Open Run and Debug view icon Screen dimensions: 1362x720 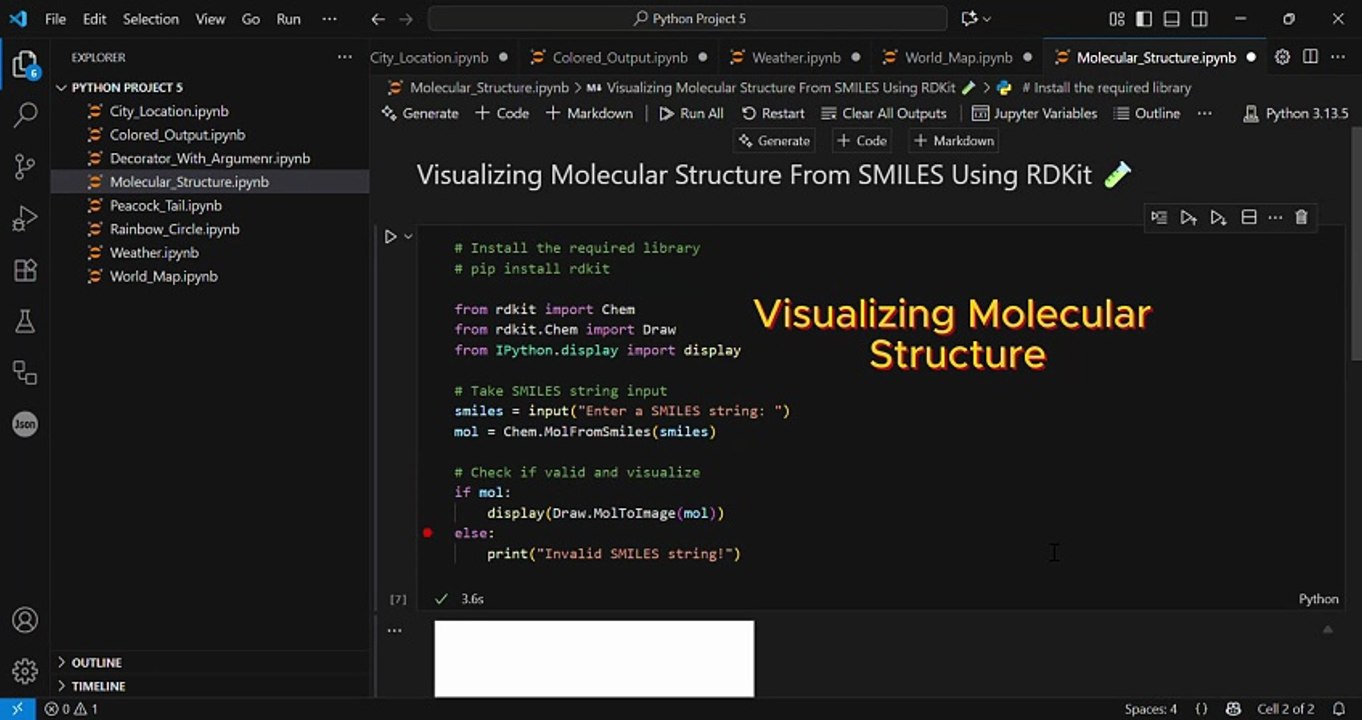(25, 218)
